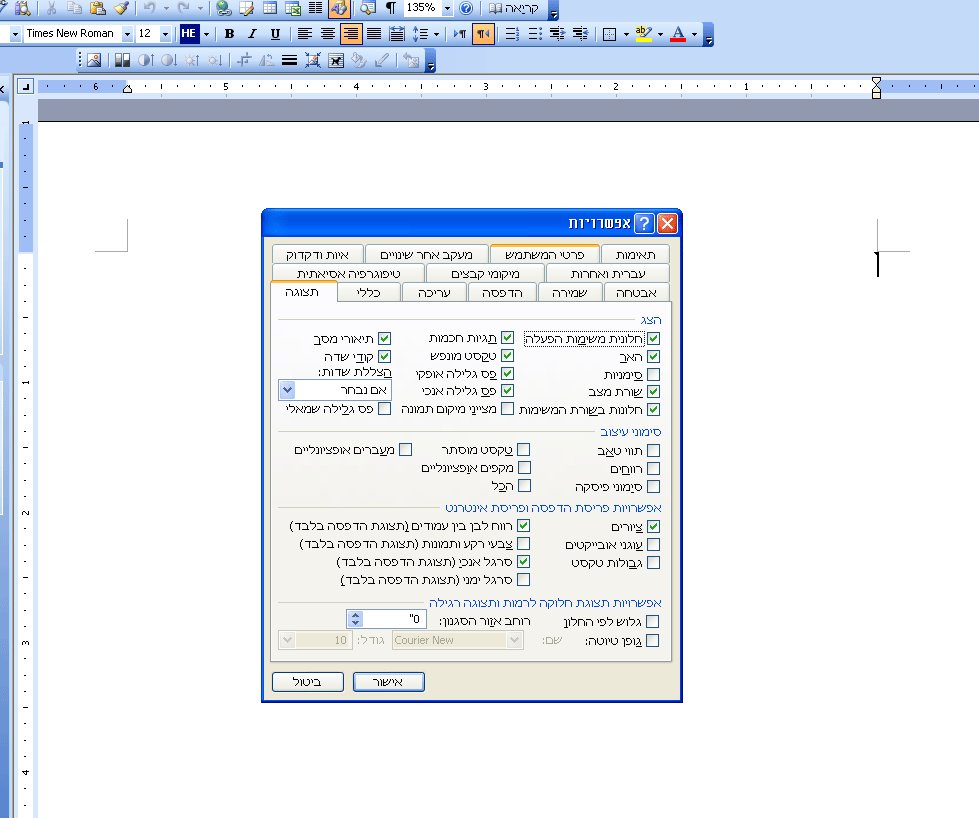This screenshot has height=818, width=979.
Task: Justify the paragraph text
Action: [374, 34]
